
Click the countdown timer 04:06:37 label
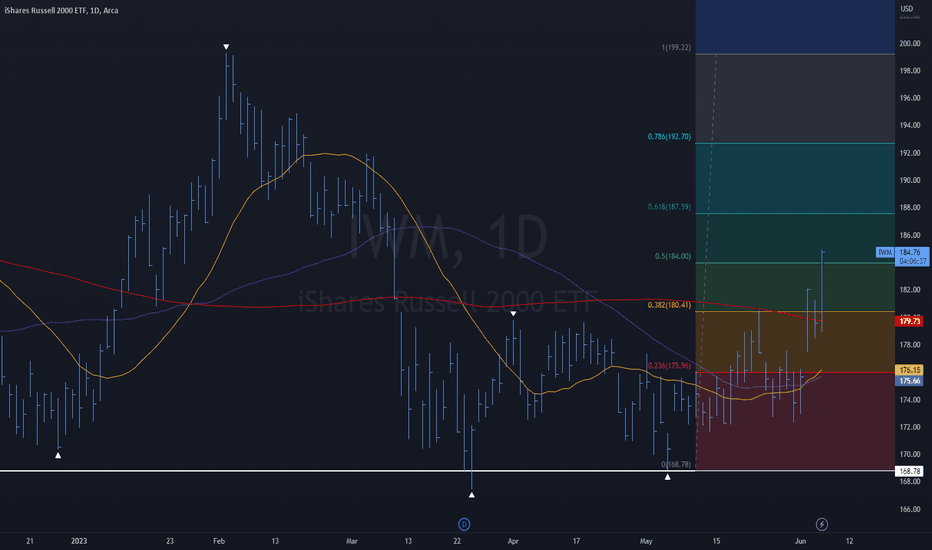point(912,261)
